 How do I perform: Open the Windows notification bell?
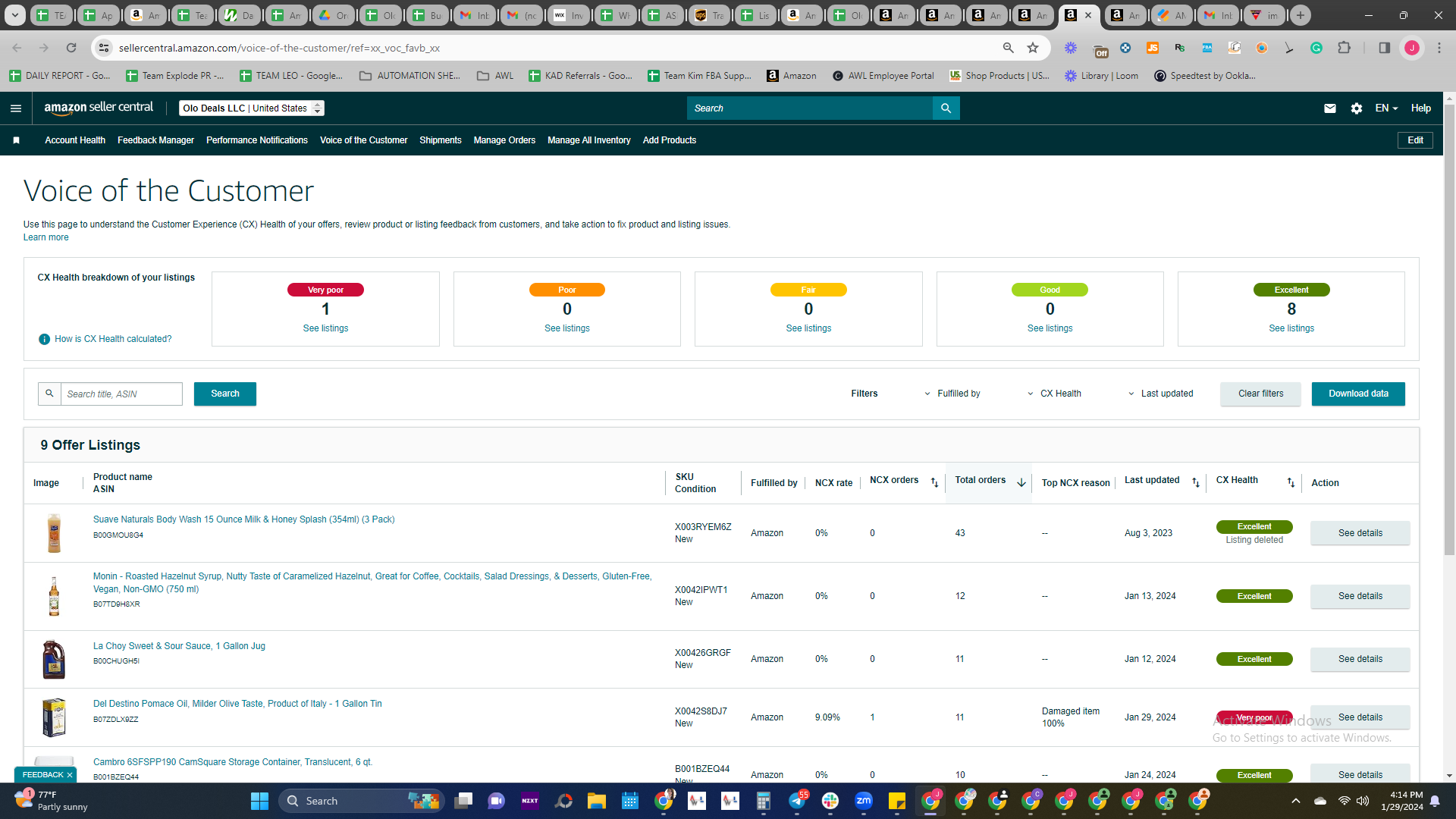(1435, 801)
